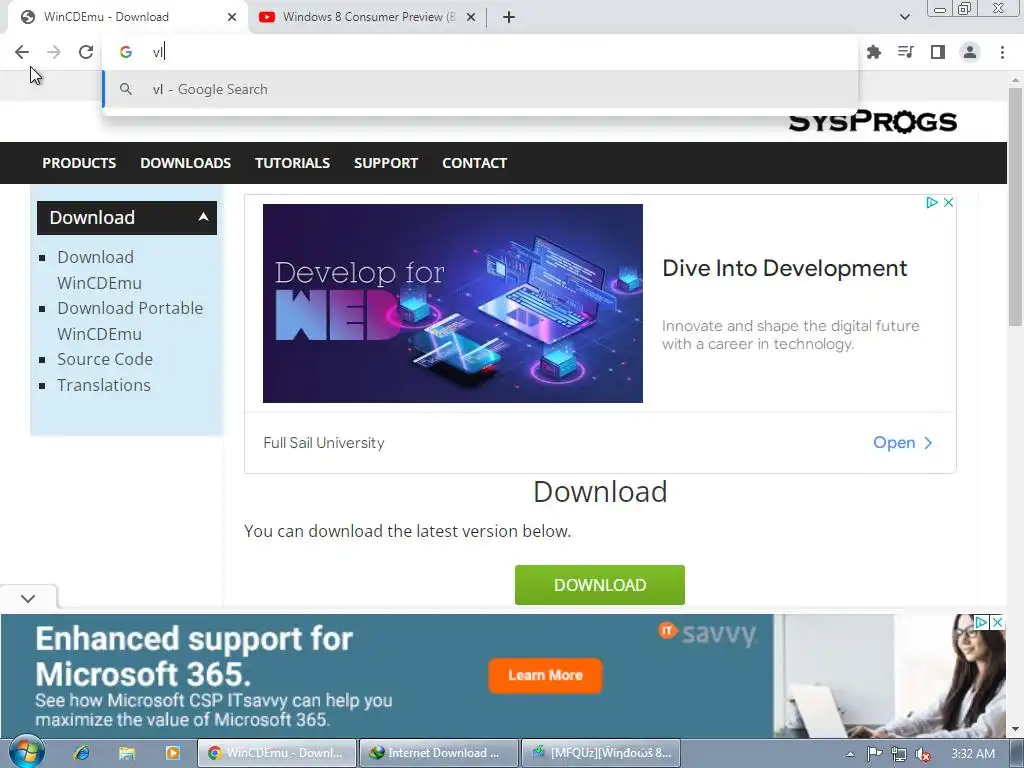Open Windows Explorer from the taskbar
This screenshot has height=768, width=1024.
[127, 753]
